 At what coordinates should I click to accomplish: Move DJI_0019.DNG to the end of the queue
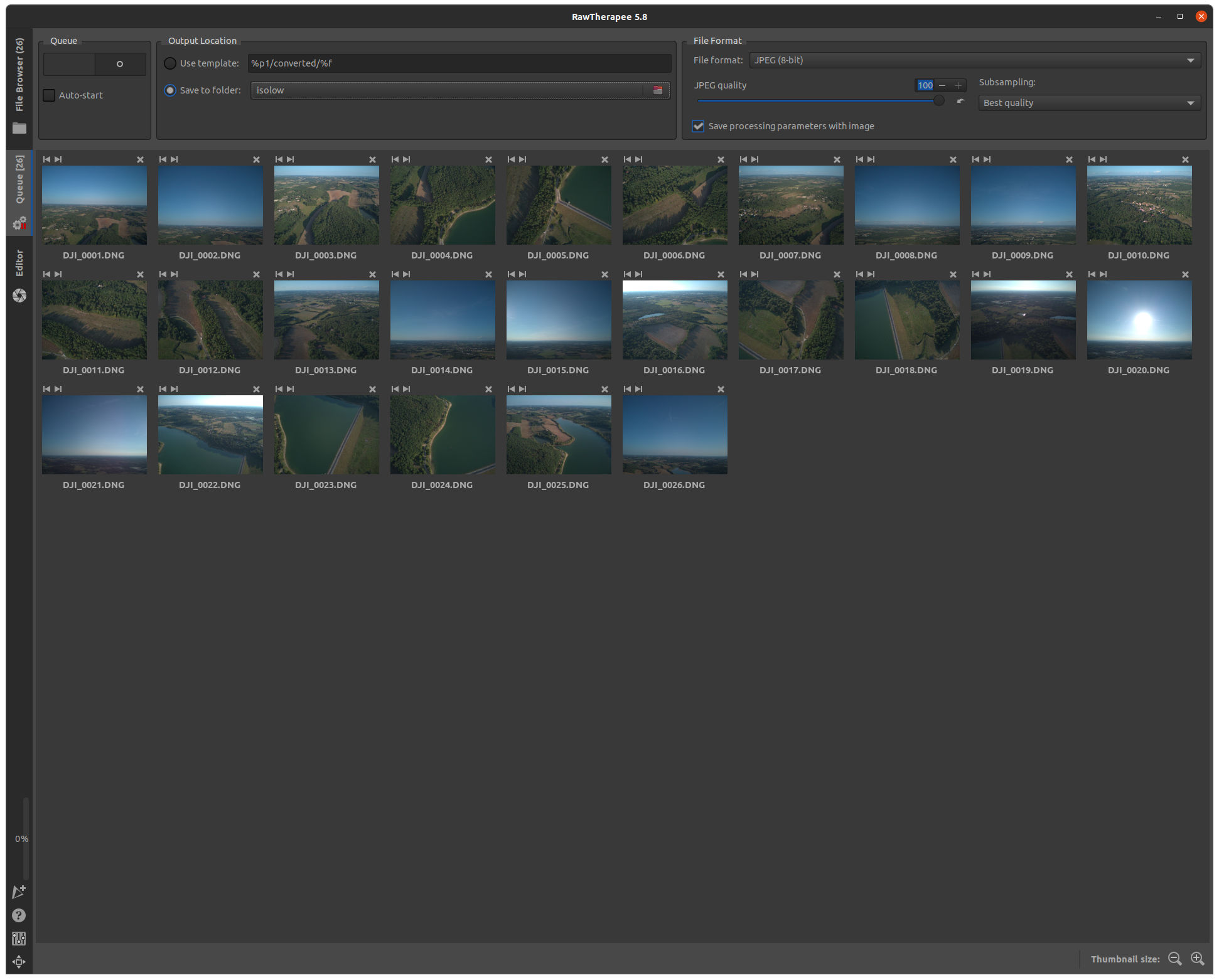pos(987,274)
